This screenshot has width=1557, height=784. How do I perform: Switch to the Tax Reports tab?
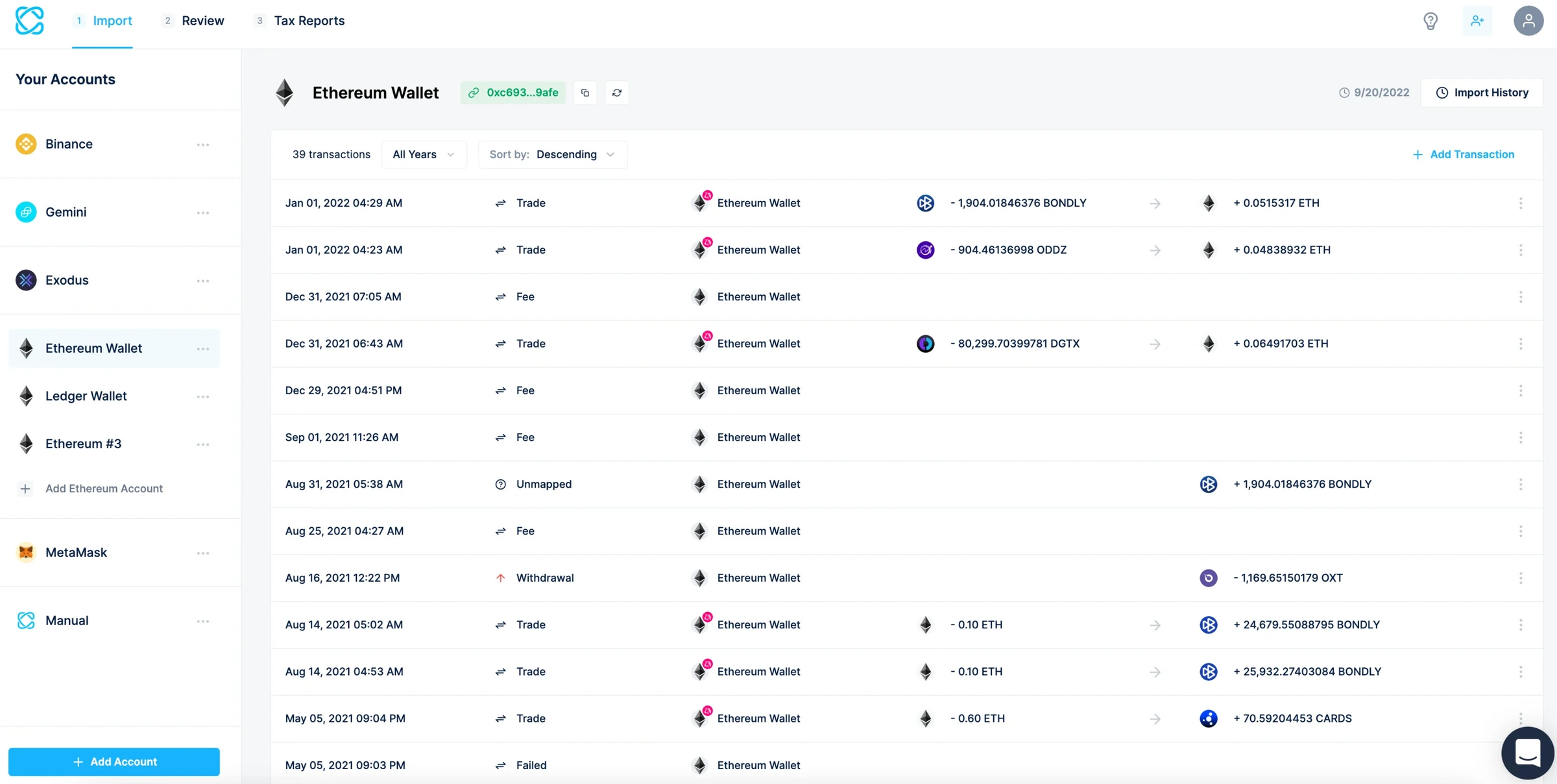tap(309, 20)
